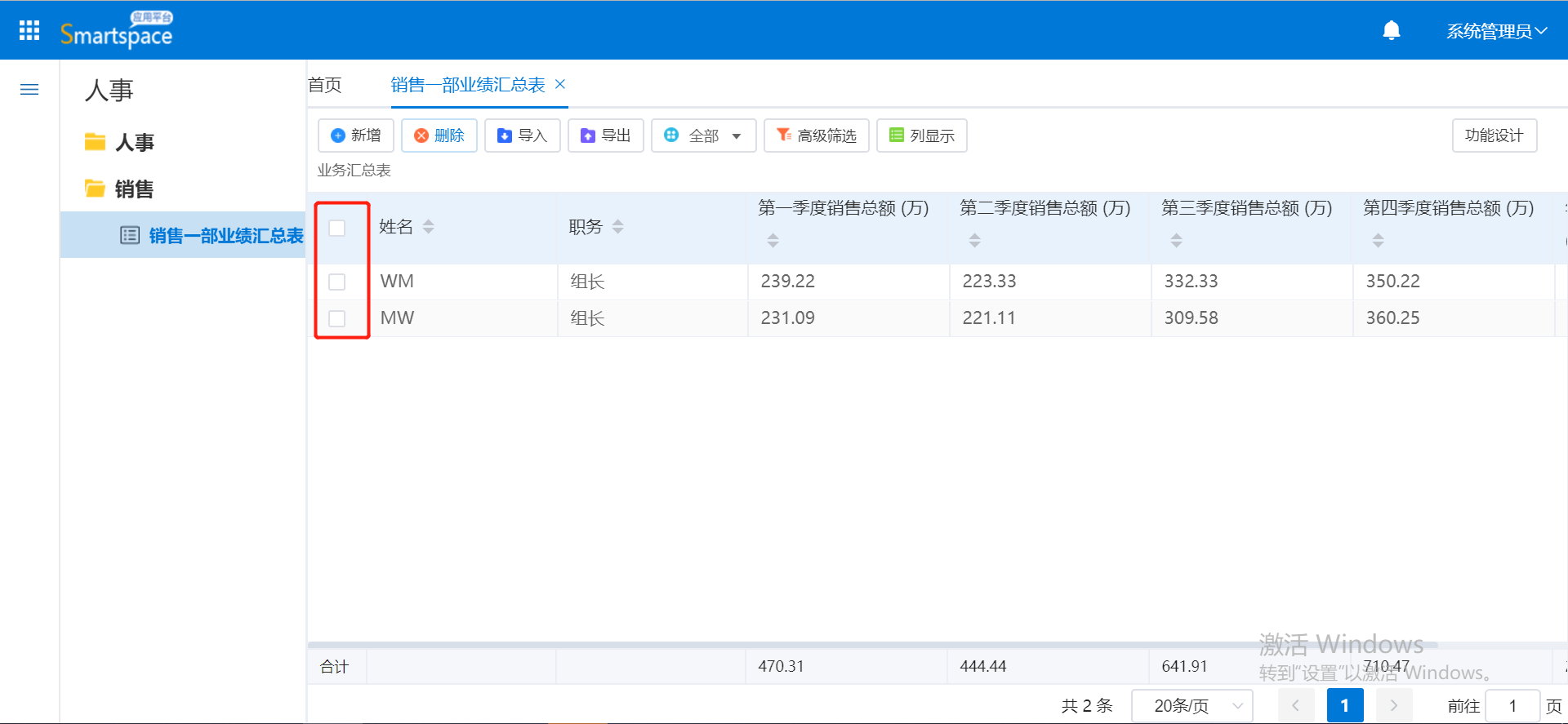Click the 前往 page number input
The image size is (1568, 724).
point(1512,706)
